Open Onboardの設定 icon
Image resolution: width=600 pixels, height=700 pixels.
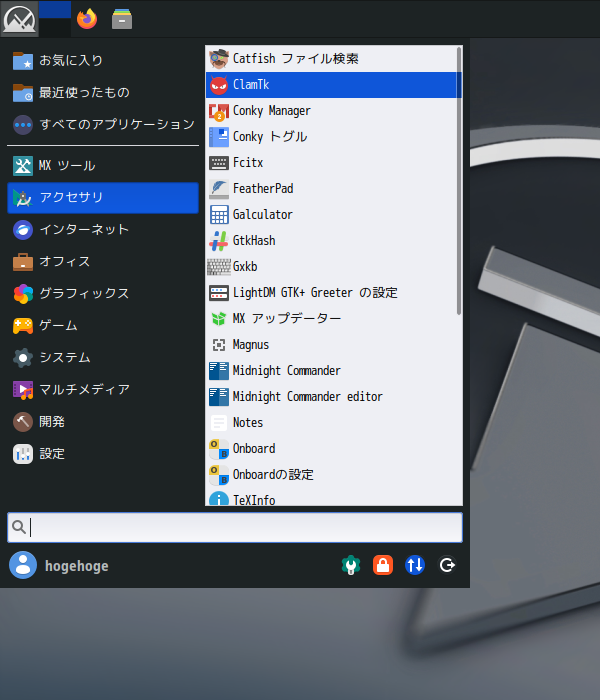(x=219, y=475)
